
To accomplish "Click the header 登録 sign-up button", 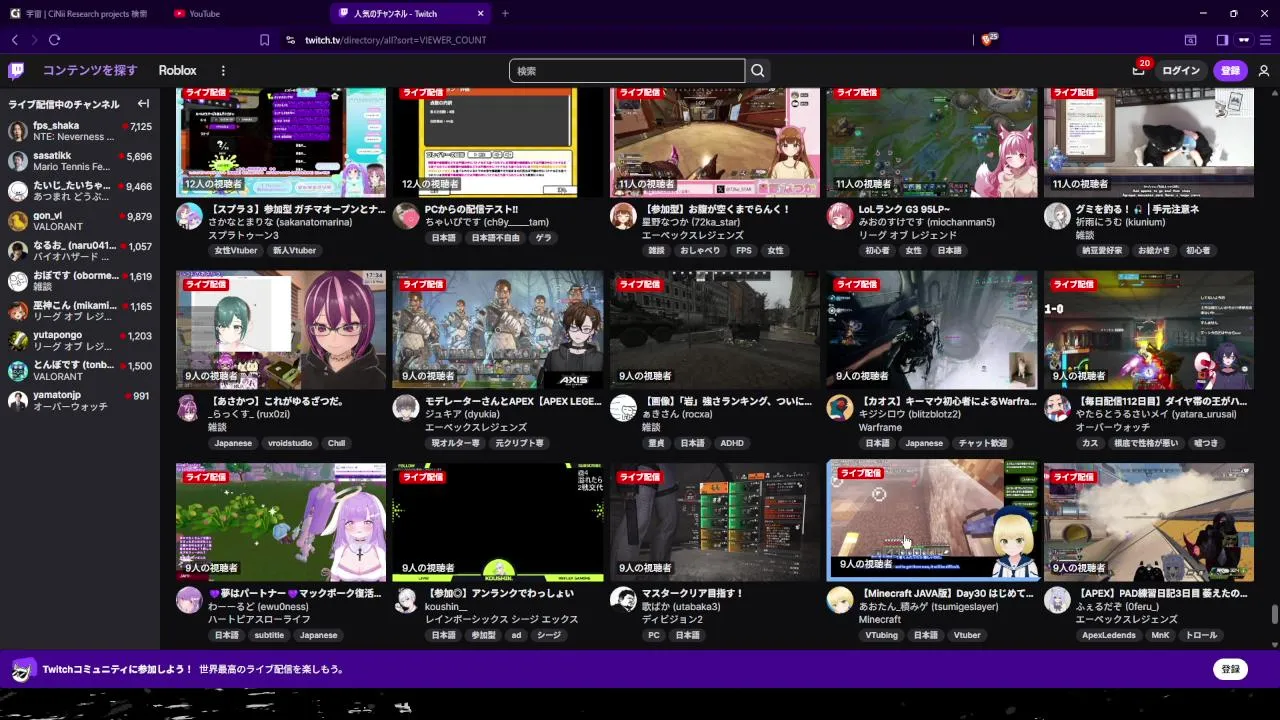I will (x=1230, y=71).
